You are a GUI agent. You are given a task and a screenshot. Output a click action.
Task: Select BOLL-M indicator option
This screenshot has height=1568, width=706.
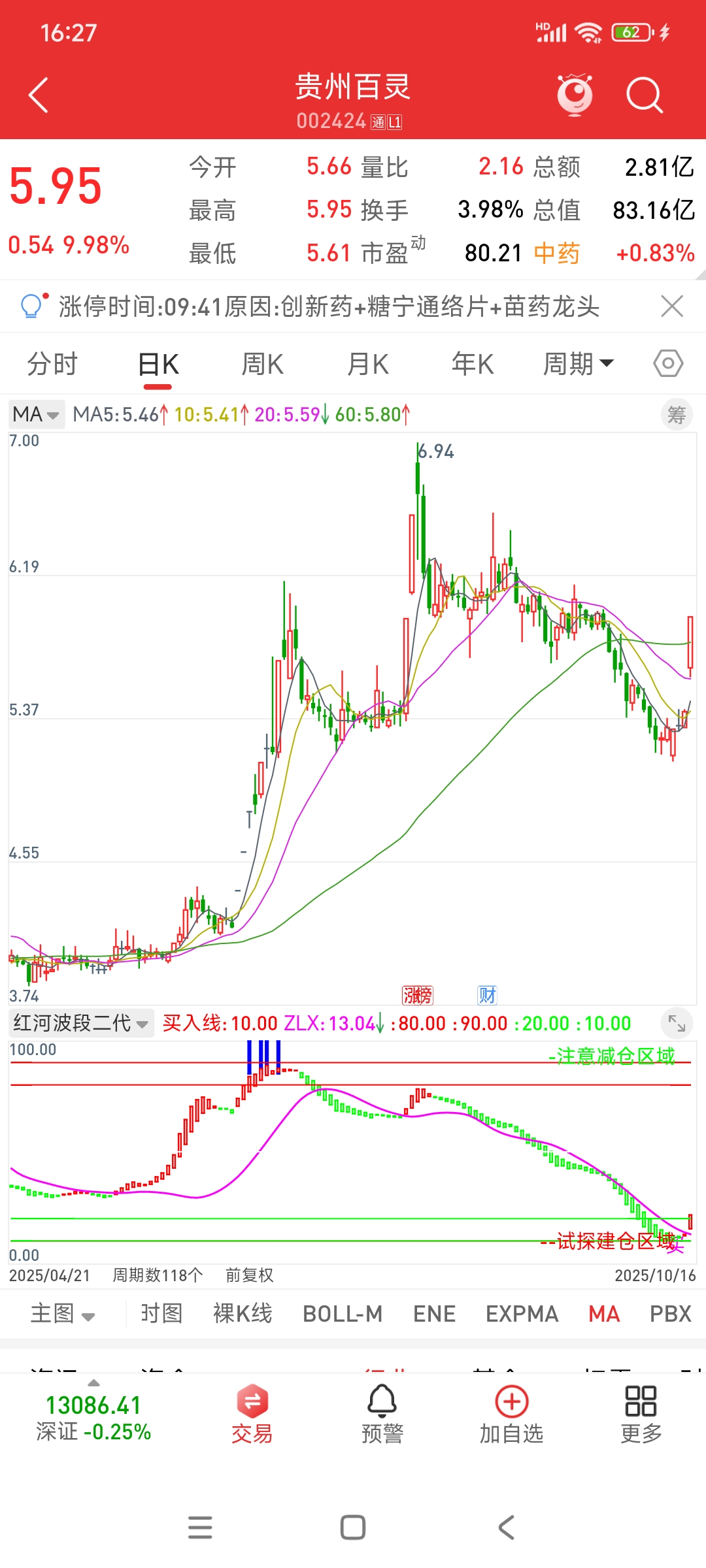pyautogui.click(x=343, y=1313)
